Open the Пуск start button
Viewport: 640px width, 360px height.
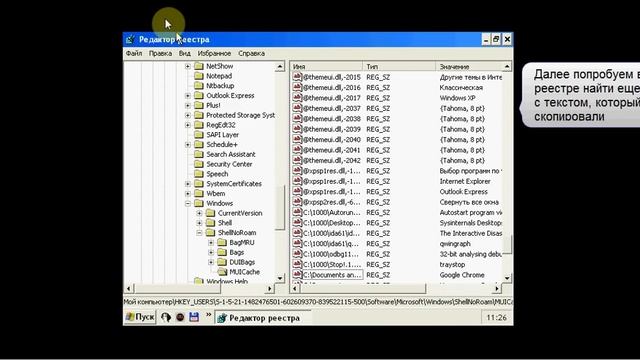point(140,317)
